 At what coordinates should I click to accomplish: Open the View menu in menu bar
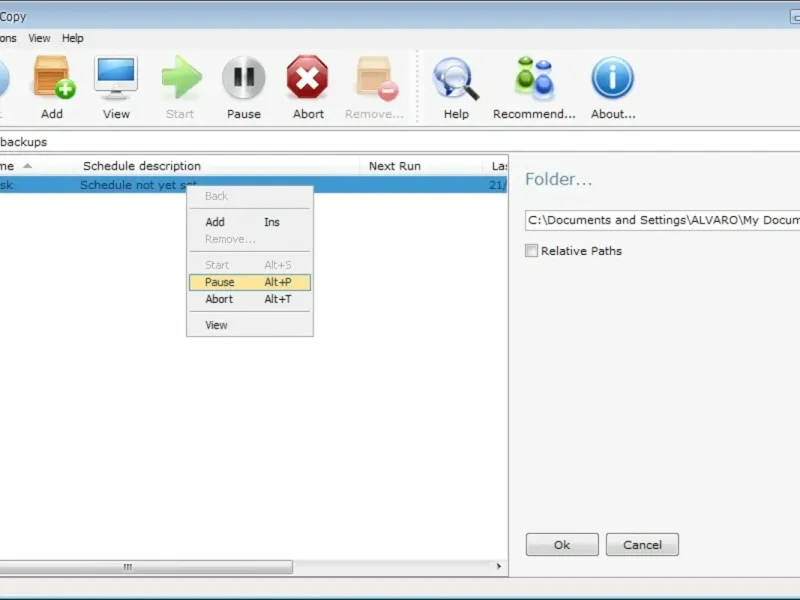click(x=39, y=38)
